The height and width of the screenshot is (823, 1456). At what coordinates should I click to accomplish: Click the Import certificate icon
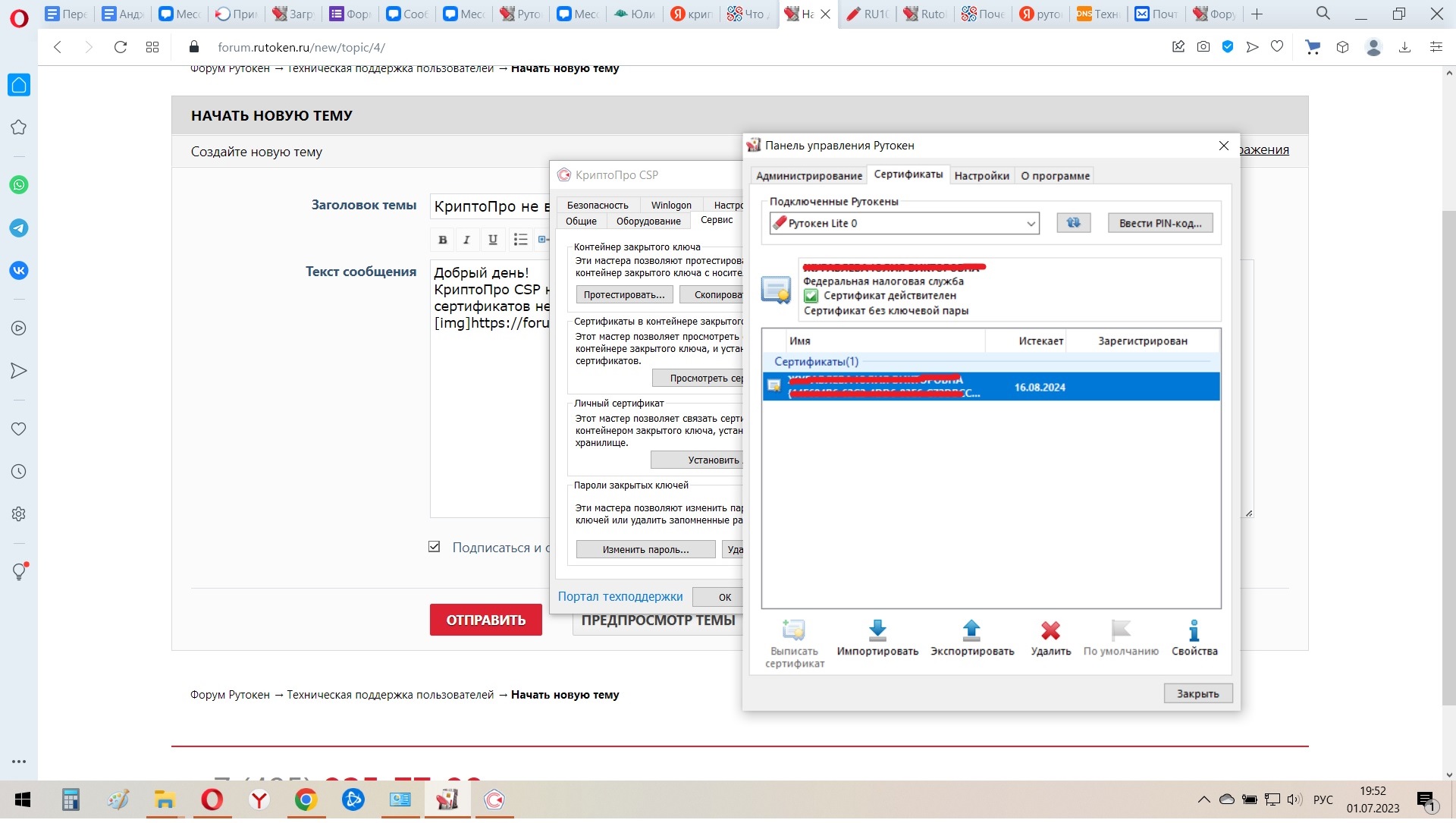point(877,630)
